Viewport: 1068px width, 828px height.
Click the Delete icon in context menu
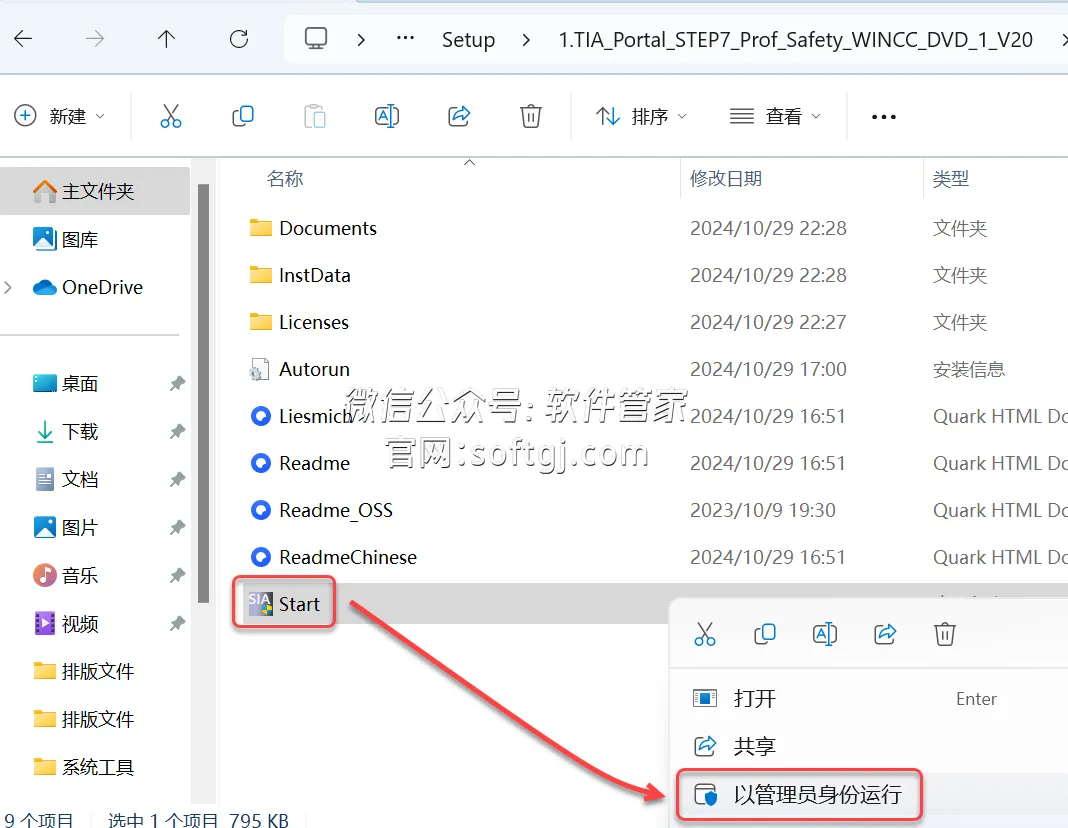[x=945, y=634]
